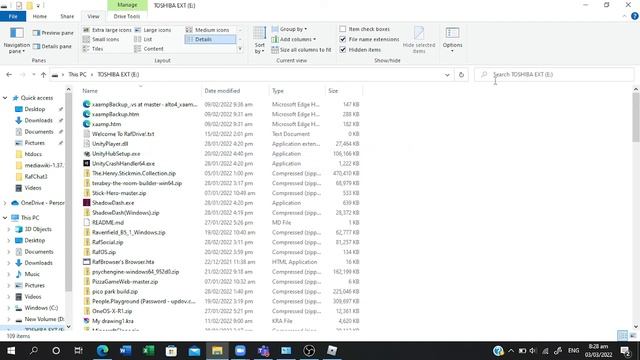Open Windows Start menu

point(11,351)
